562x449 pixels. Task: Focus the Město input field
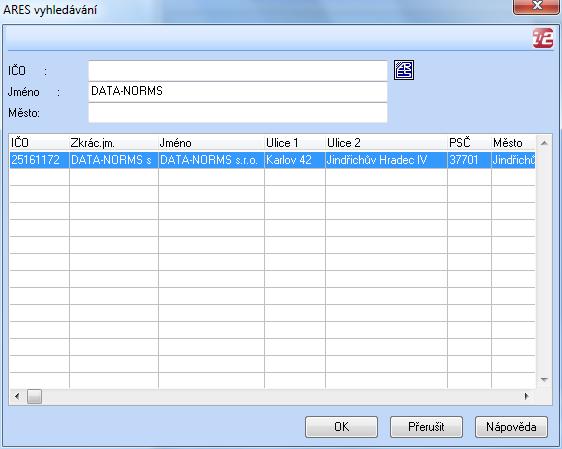pyautogui.click(x=238, y=113)
